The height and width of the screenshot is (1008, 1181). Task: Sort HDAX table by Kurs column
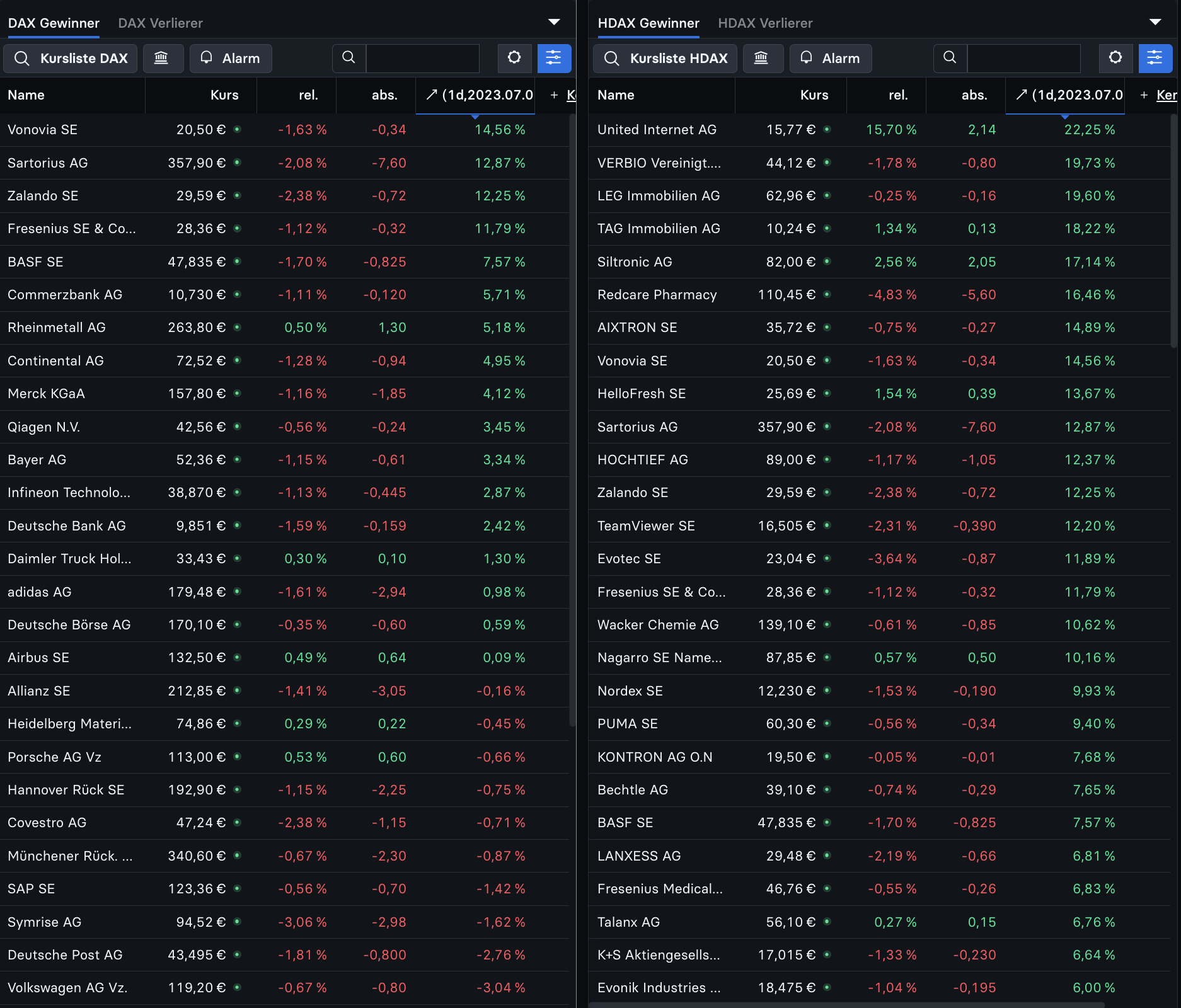point(791,95)
